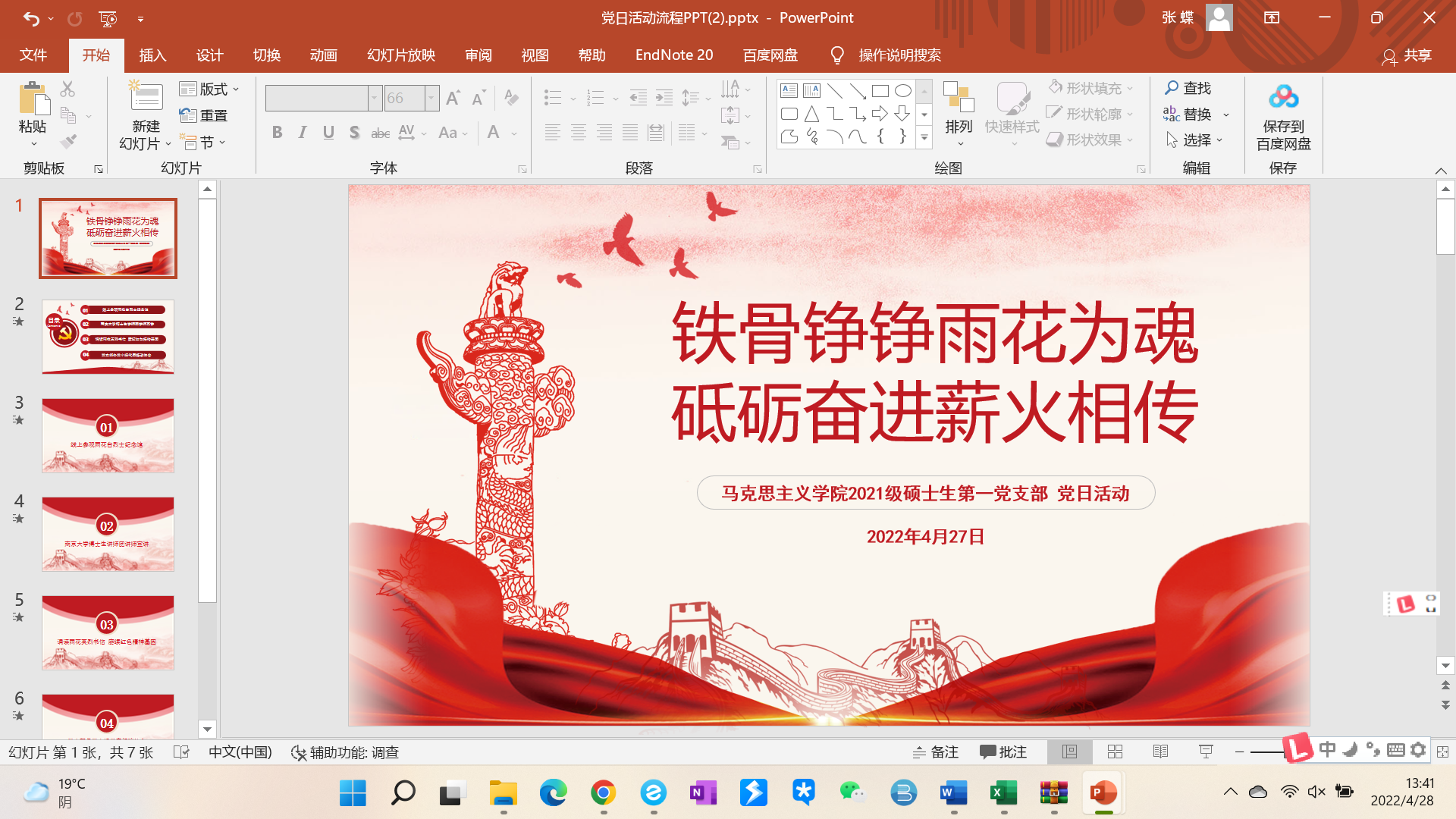Viewport: 1456px width, 819px height.
Task: Click the Find magnifier icon
Action: (x=1172, y=88)
